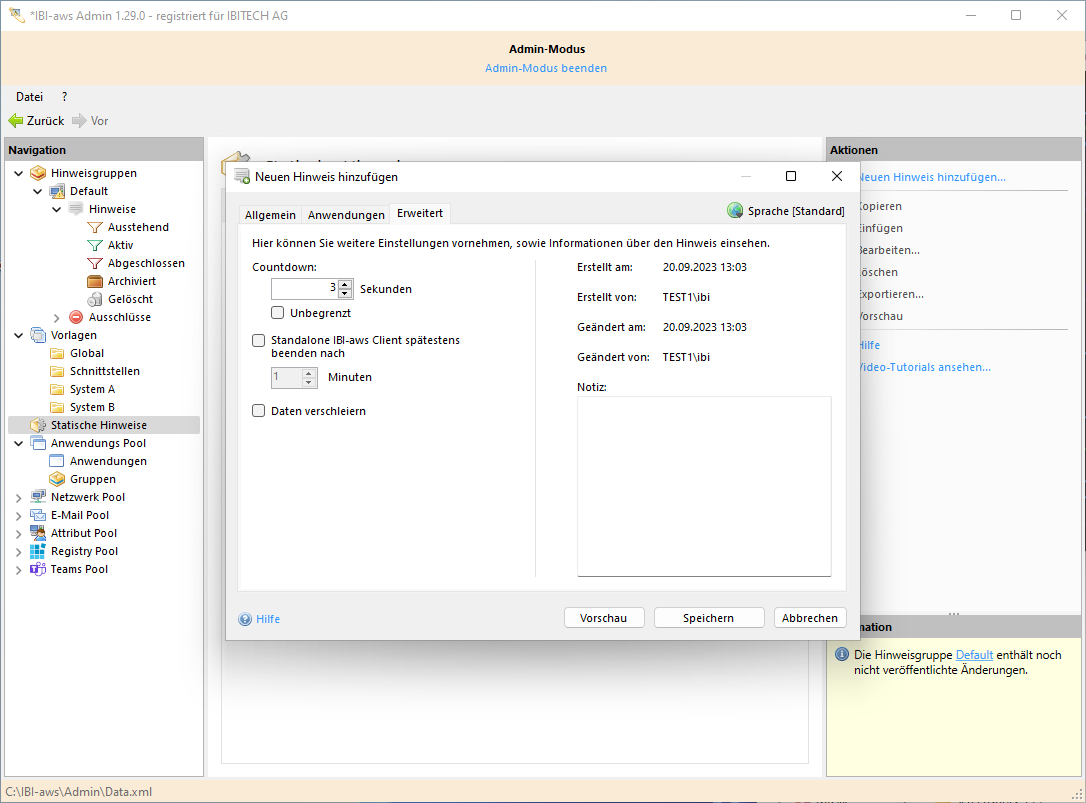Click into the Notiz text area

coord(703,485)
